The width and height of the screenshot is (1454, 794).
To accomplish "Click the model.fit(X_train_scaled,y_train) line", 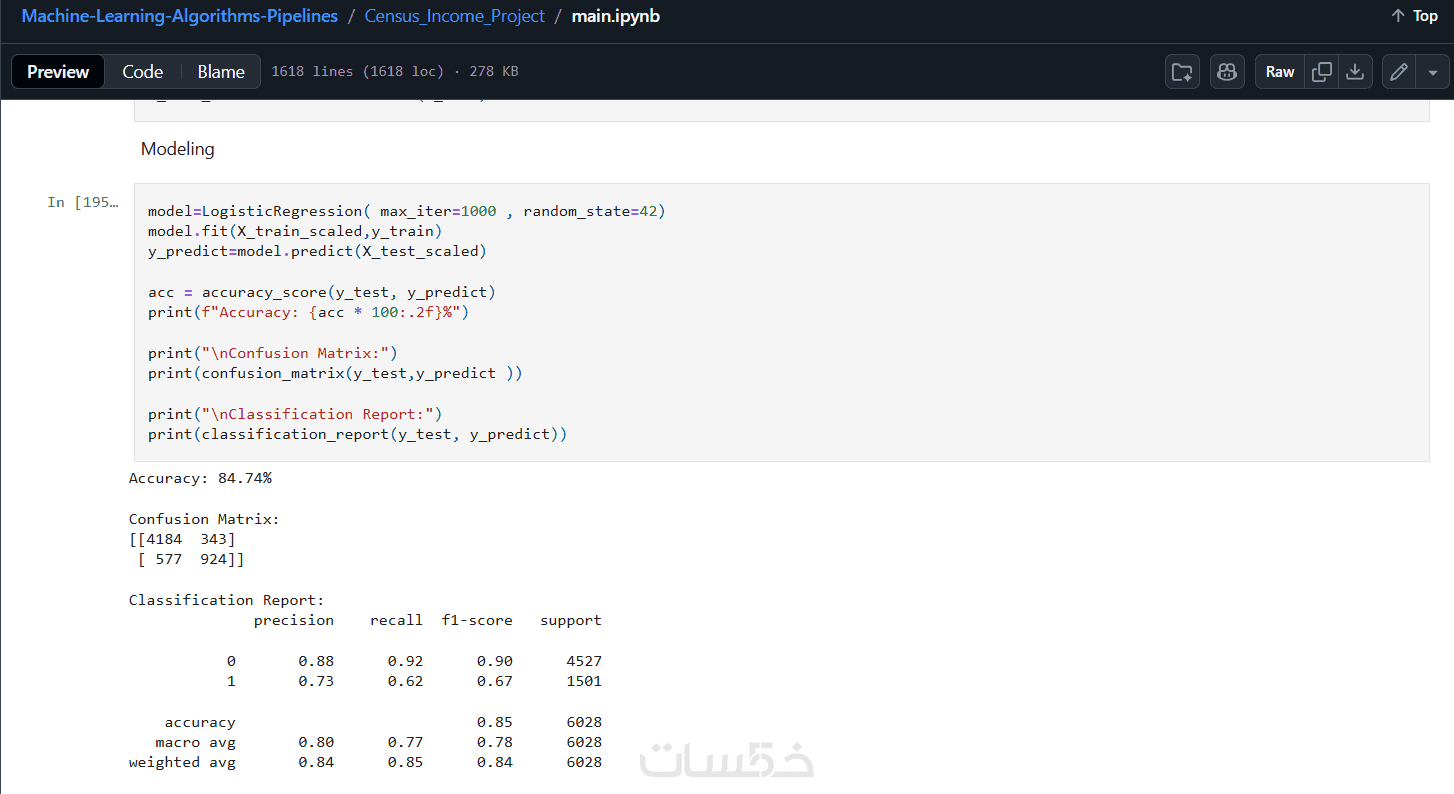I will 295,231.
